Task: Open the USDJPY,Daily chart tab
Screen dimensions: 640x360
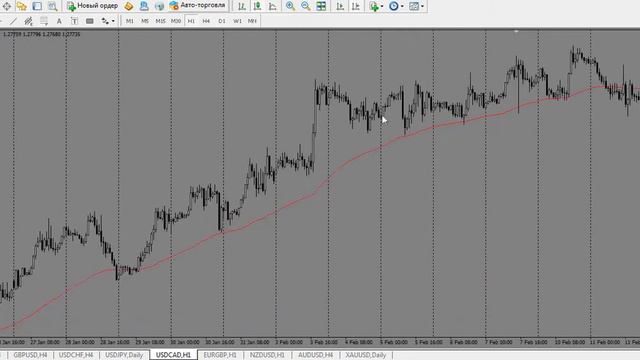Action: 124,355
